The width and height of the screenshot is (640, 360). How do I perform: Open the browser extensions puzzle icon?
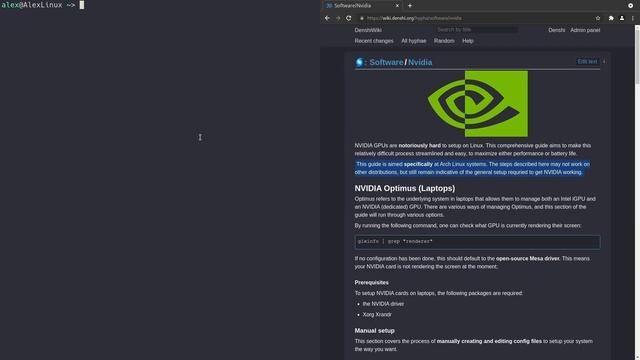coord(611,18)
